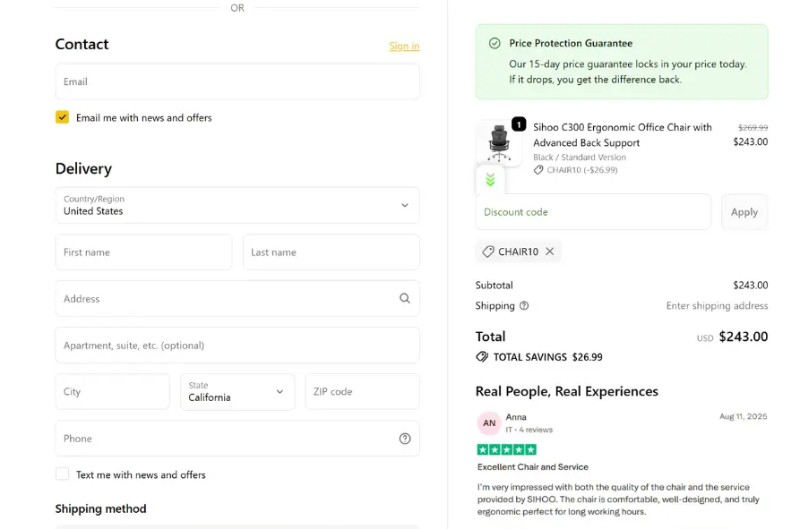
Task: Remove the CHAIR10 discount code
Action: 549,251
